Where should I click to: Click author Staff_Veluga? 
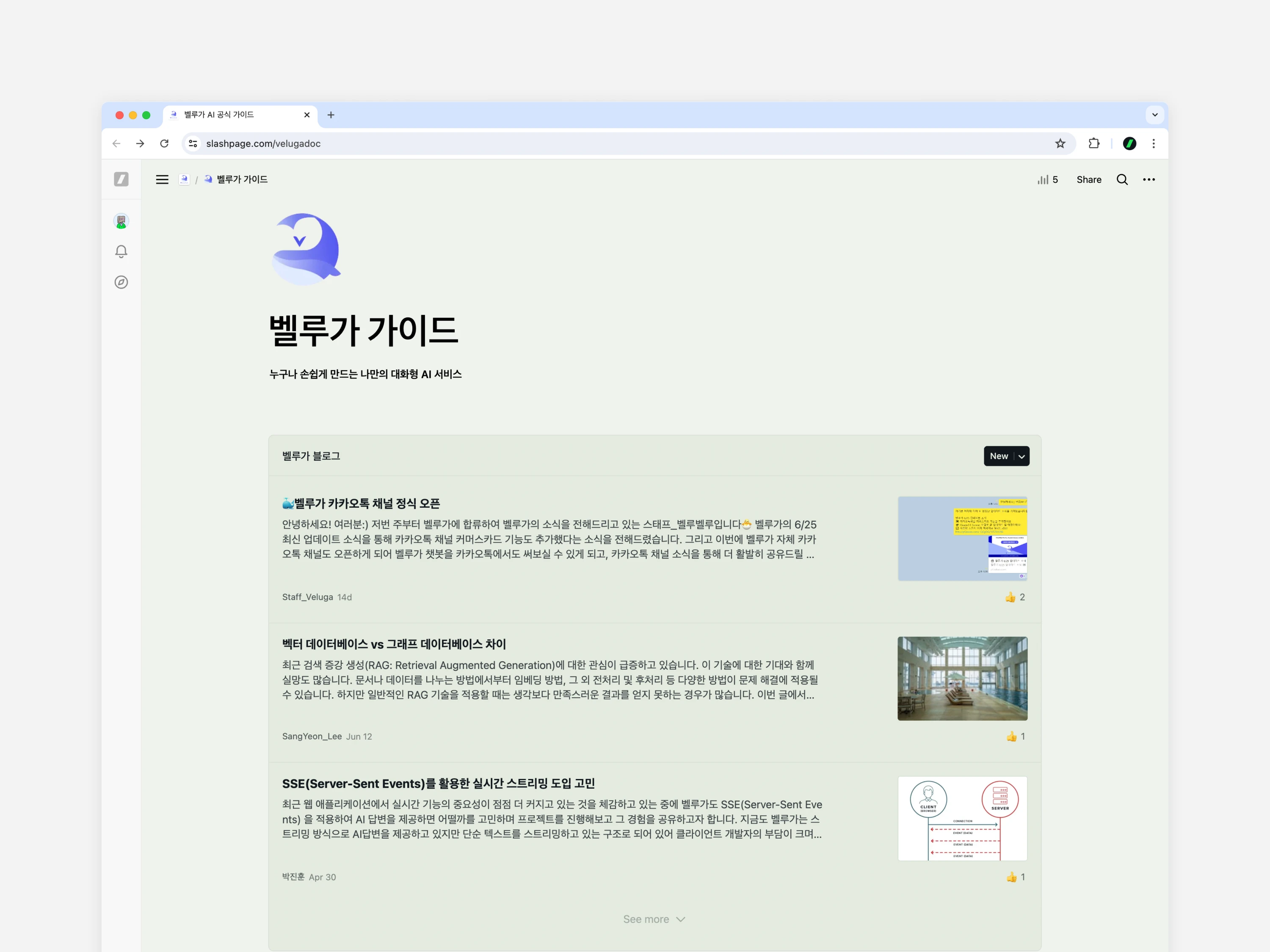click(307, 597)
